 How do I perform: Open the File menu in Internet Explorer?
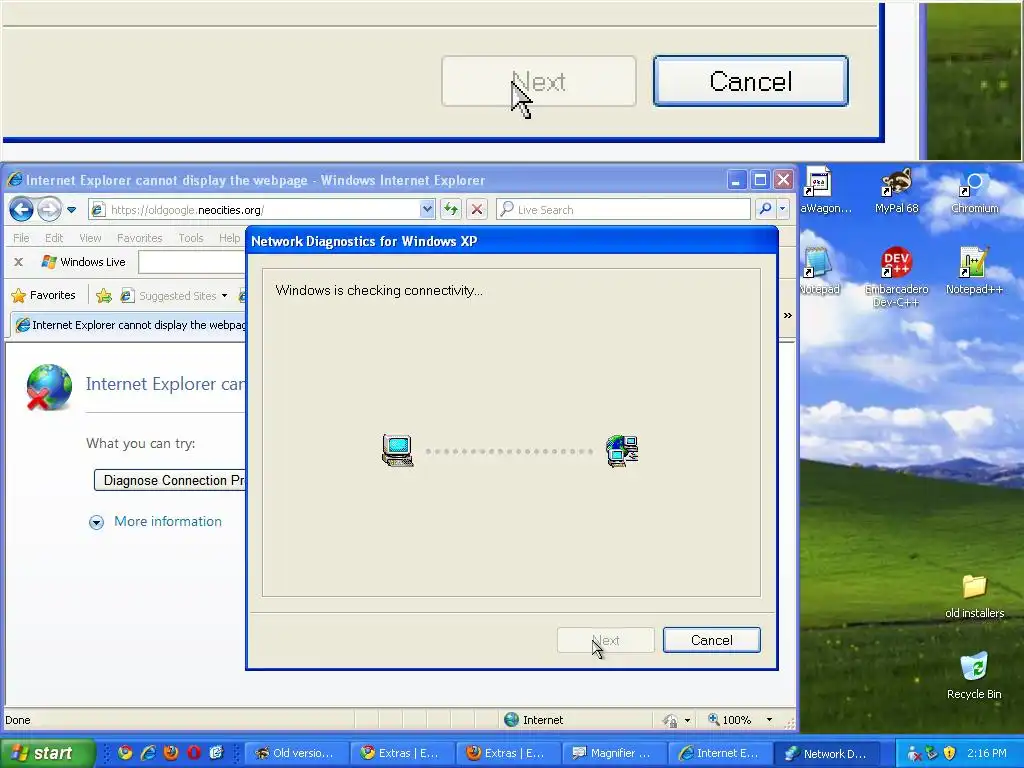[21, 238]
